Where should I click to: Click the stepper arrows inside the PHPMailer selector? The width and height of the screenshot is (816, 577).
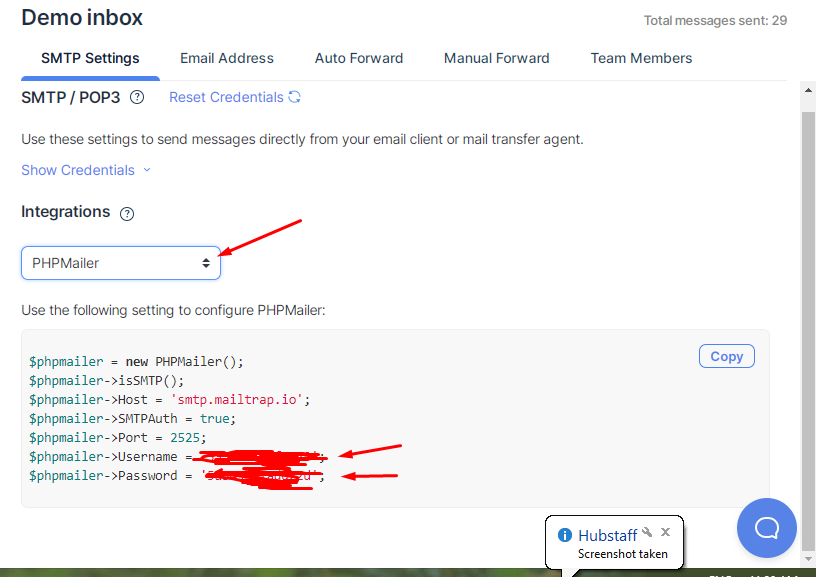206,262
